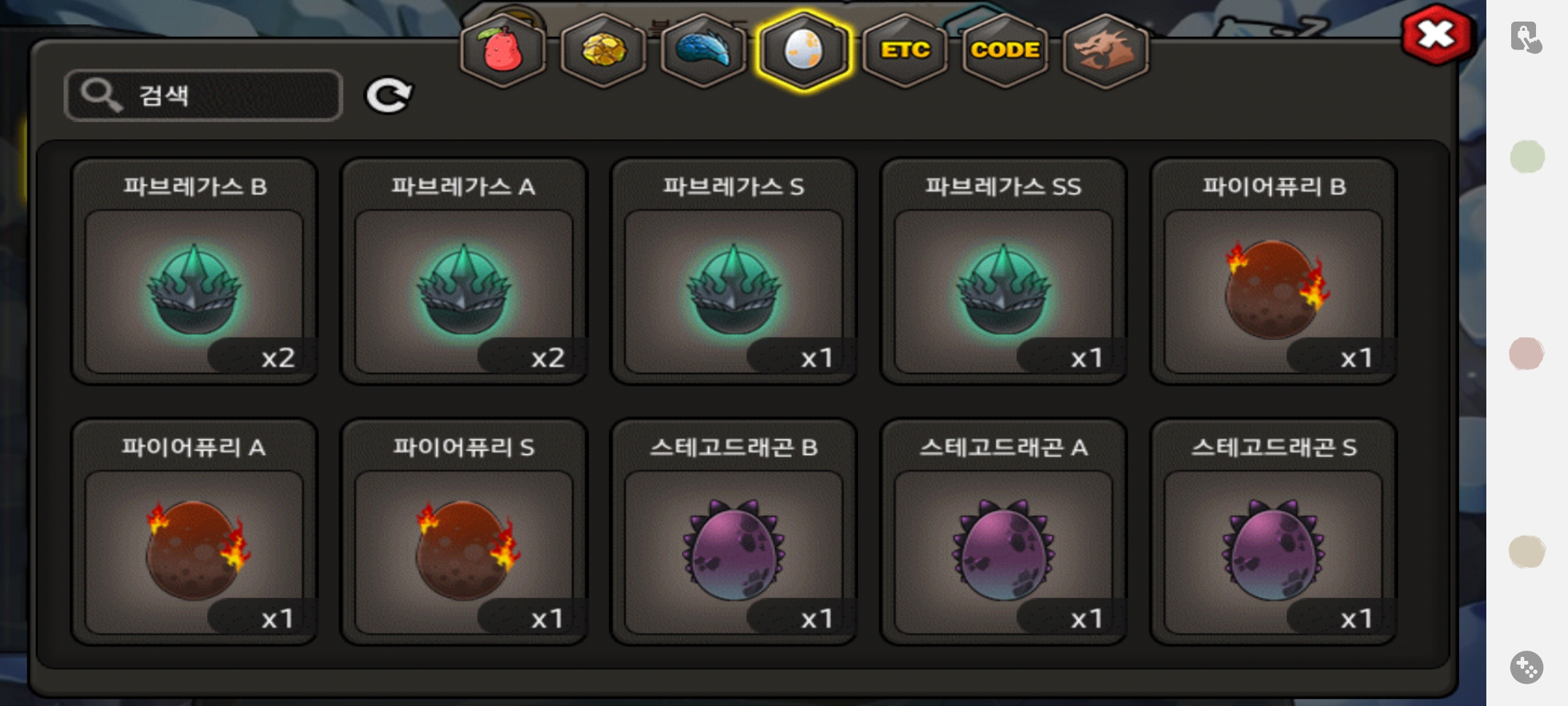Viewport: 1568px width, 706px height.
Task: Click the pale green sidebar circle
Action: (1527, 157)
